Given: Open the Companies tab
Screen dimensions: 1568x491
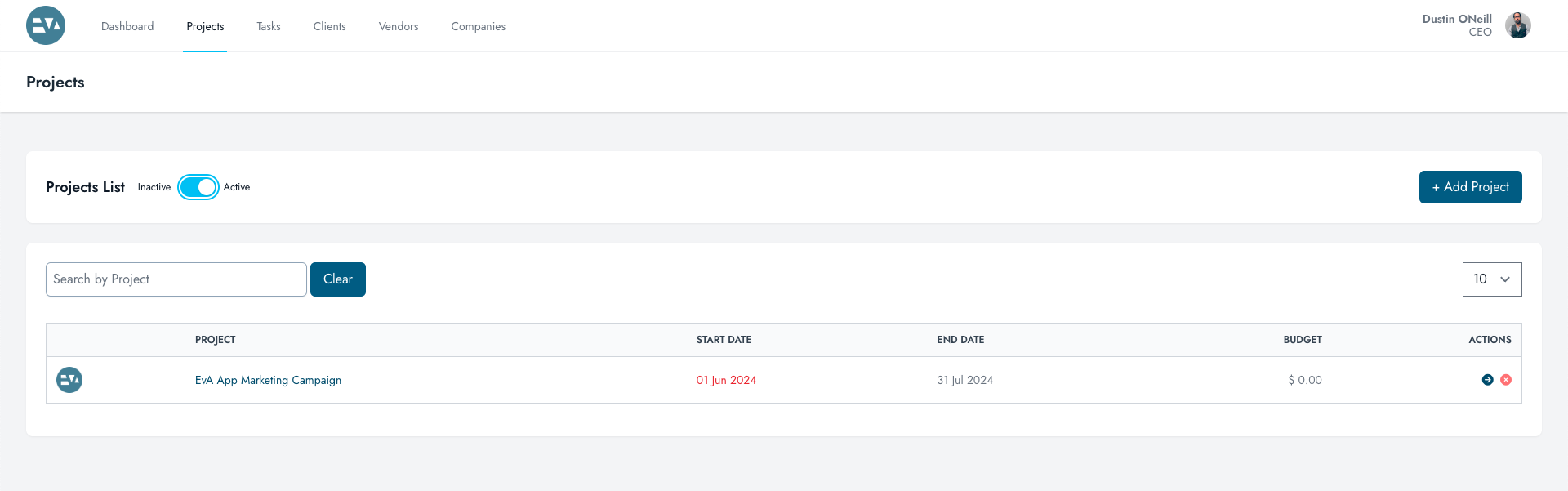Looking at the screenshot, I should (479, 26).
